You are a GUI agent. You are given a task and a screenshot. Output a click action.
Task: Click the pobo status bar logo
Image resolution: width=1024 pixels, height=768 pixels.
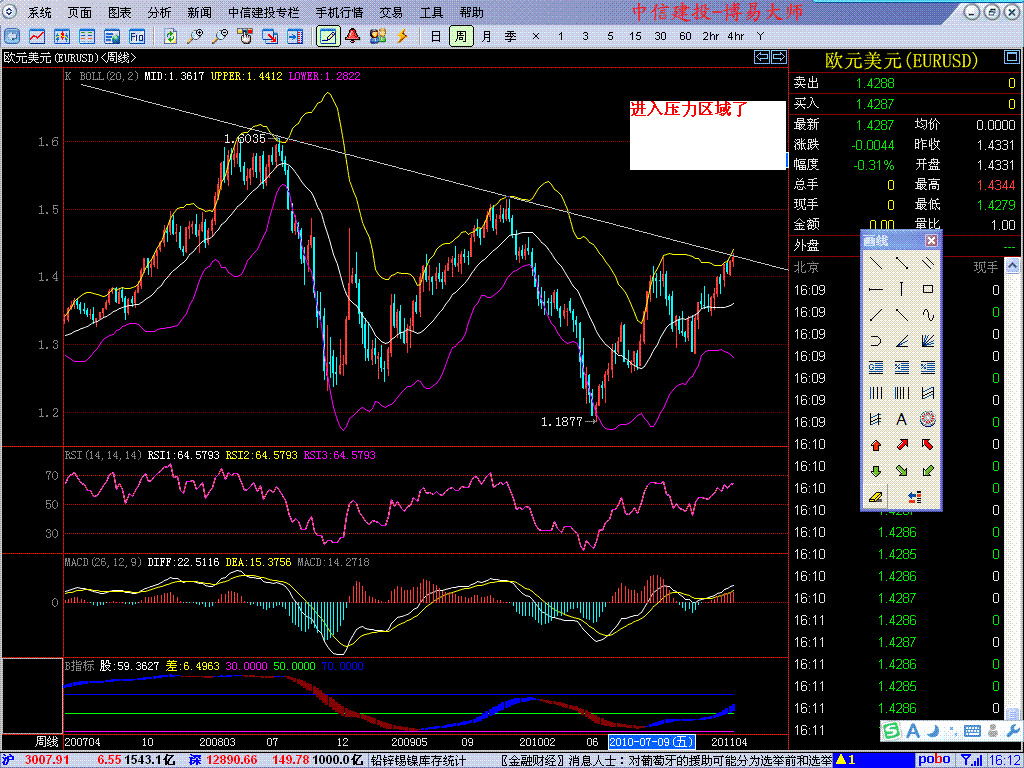pos(933,760)
